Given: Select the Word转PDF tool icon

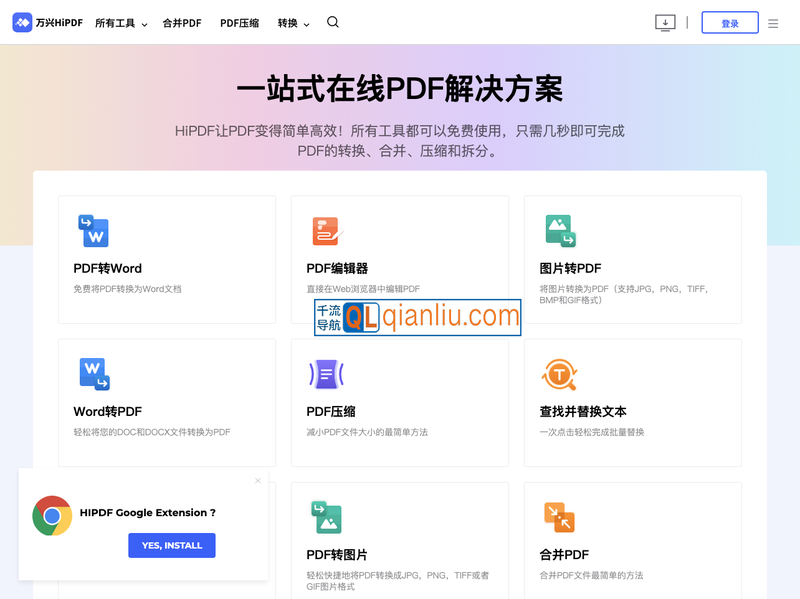Looking at the screenshot, I should coord(92,374).
